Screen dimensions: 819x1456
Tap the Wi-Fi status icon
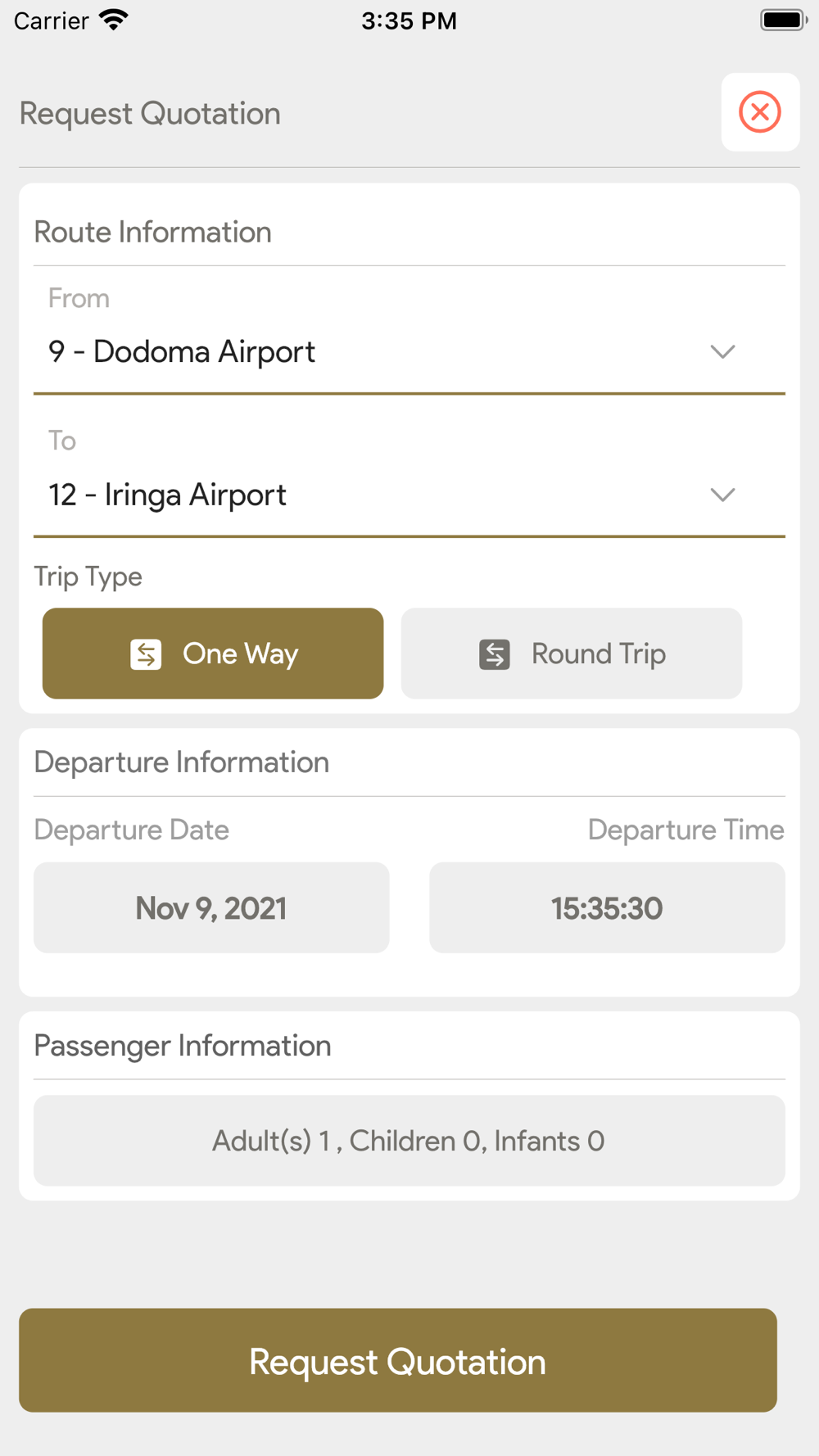click(x=114, y=20)
